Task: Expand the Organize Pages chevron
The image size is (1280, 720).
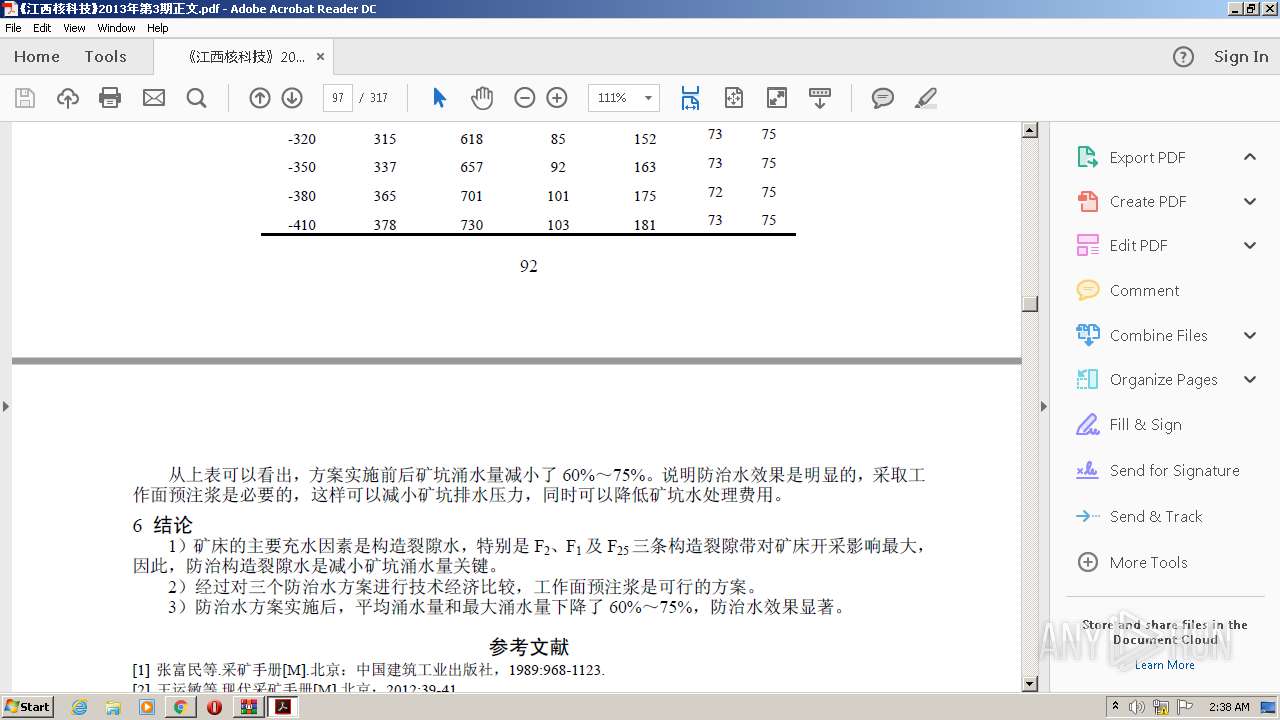Action: point(1250,379)
